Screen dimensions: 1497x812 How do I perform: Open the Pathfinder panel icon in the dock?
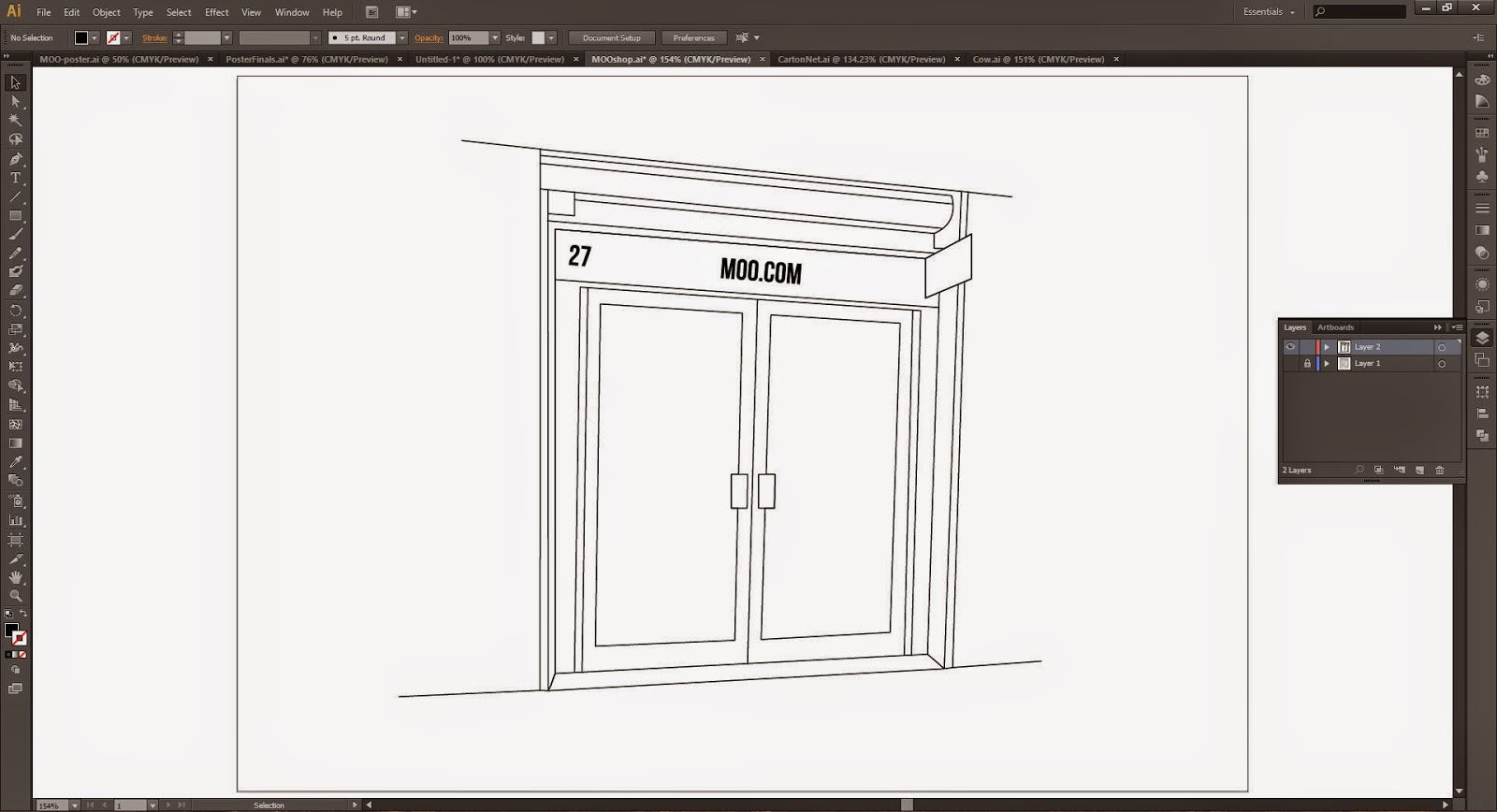click(x=1482, y=436)
